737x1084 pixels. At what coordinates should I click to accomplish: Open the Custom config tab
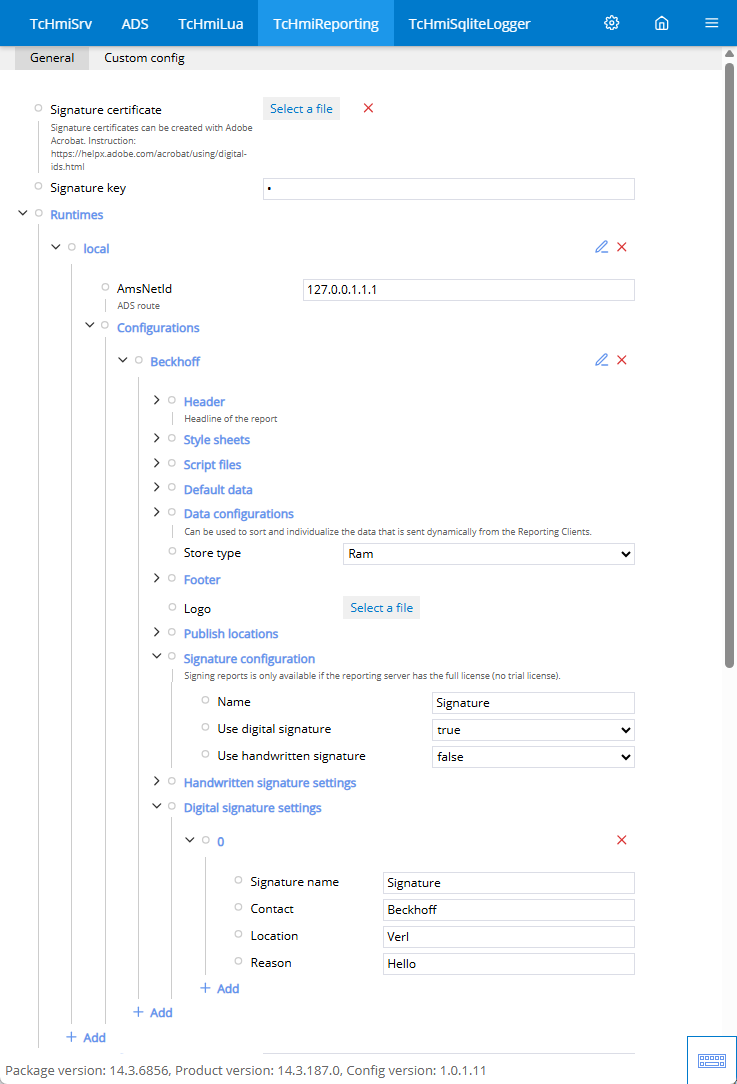144,58
